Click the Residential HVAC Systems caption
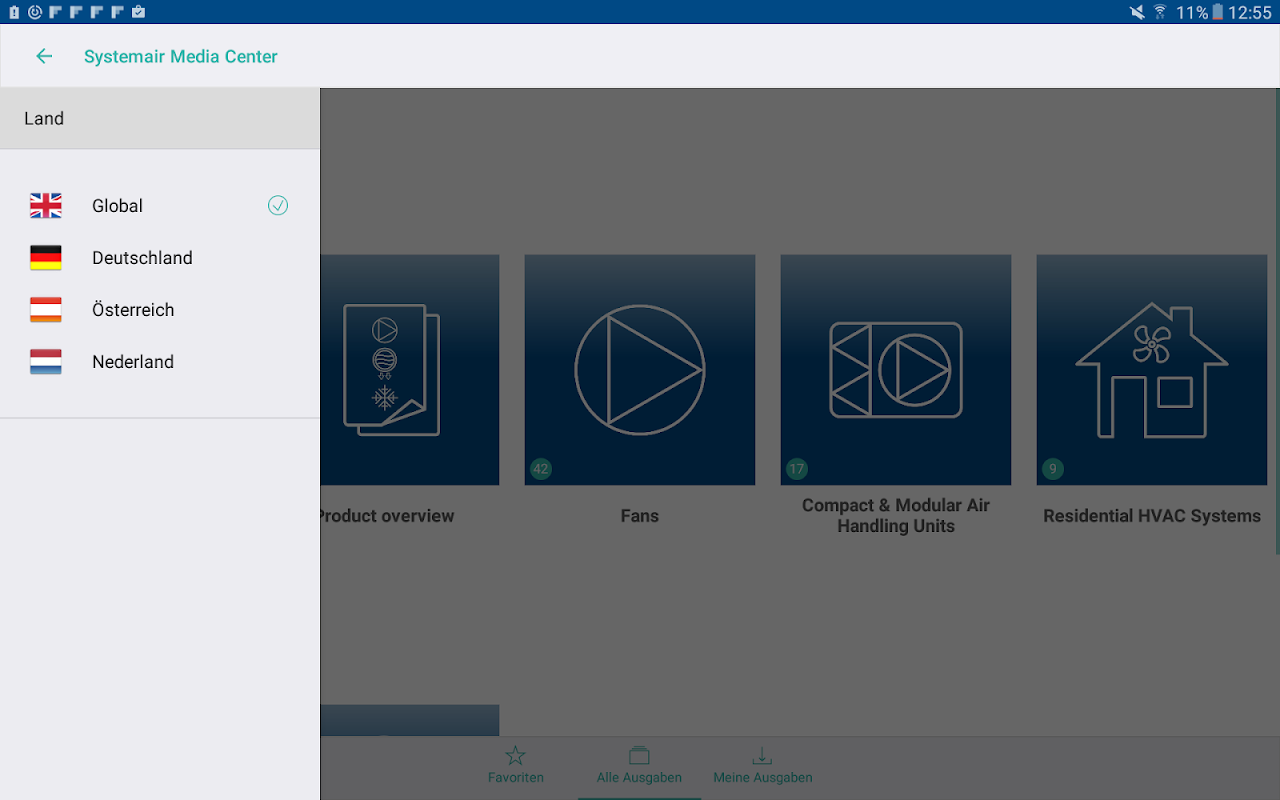 (x=1152, y=516)
